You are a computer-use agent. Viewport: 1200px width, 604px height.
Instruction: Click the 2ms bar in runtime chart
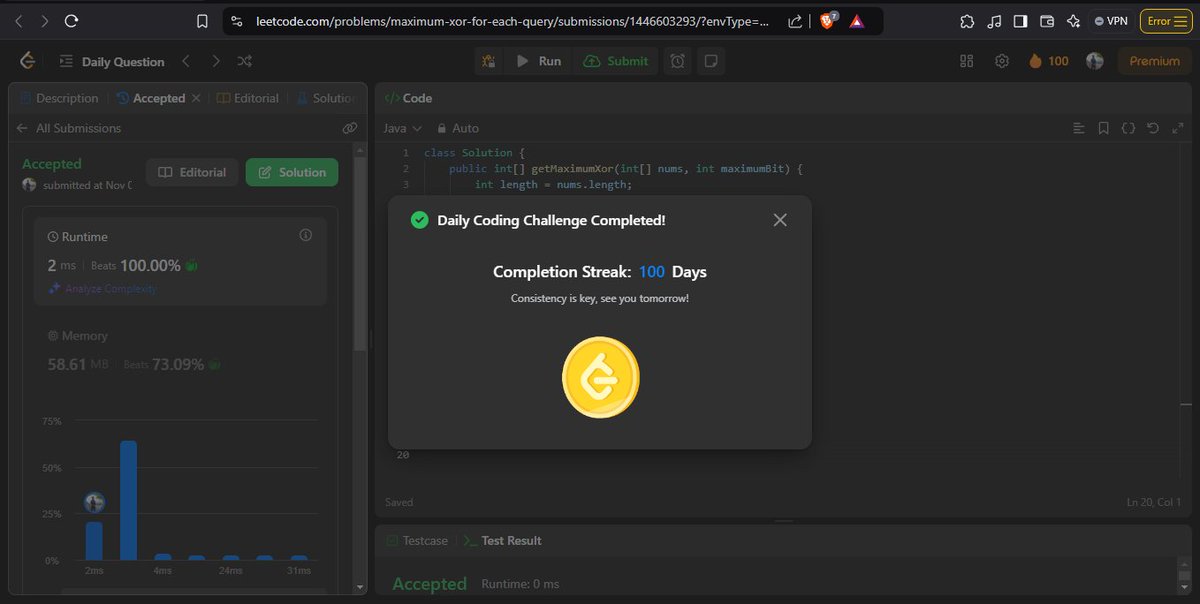(94, 541)
